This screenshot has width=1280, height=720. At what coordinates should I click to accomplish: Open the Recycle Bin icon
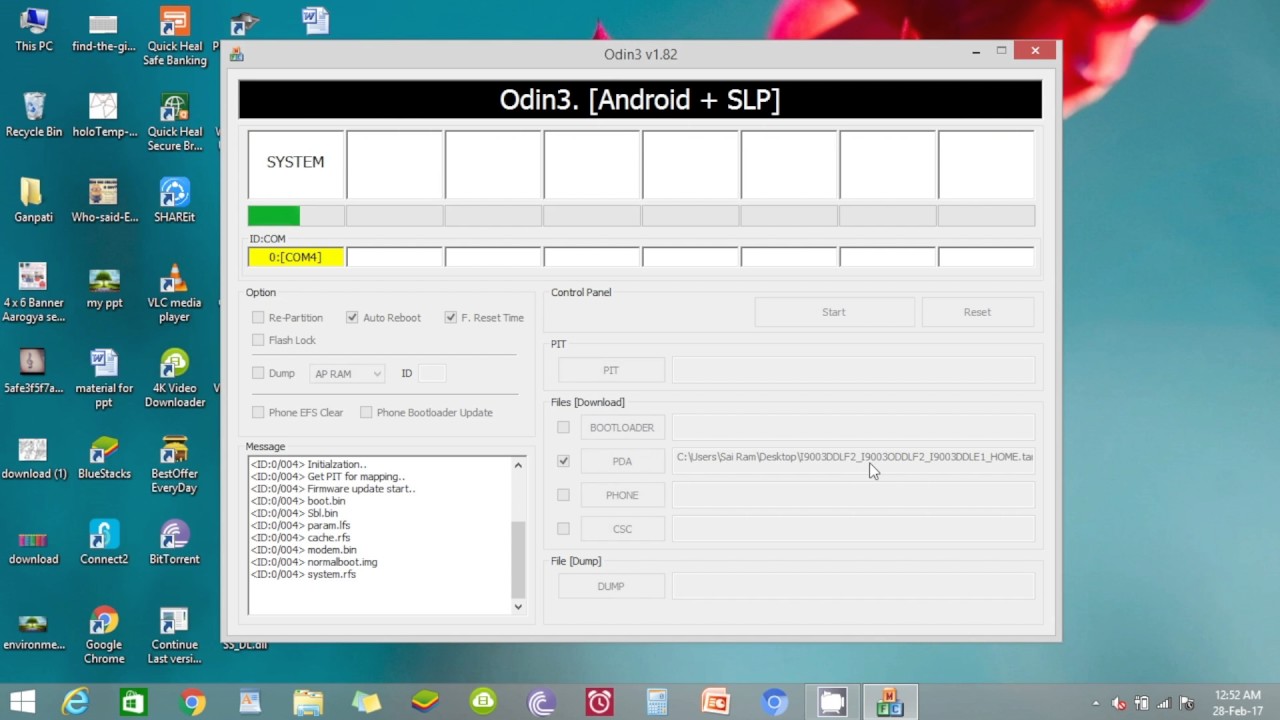coord(33,115)
